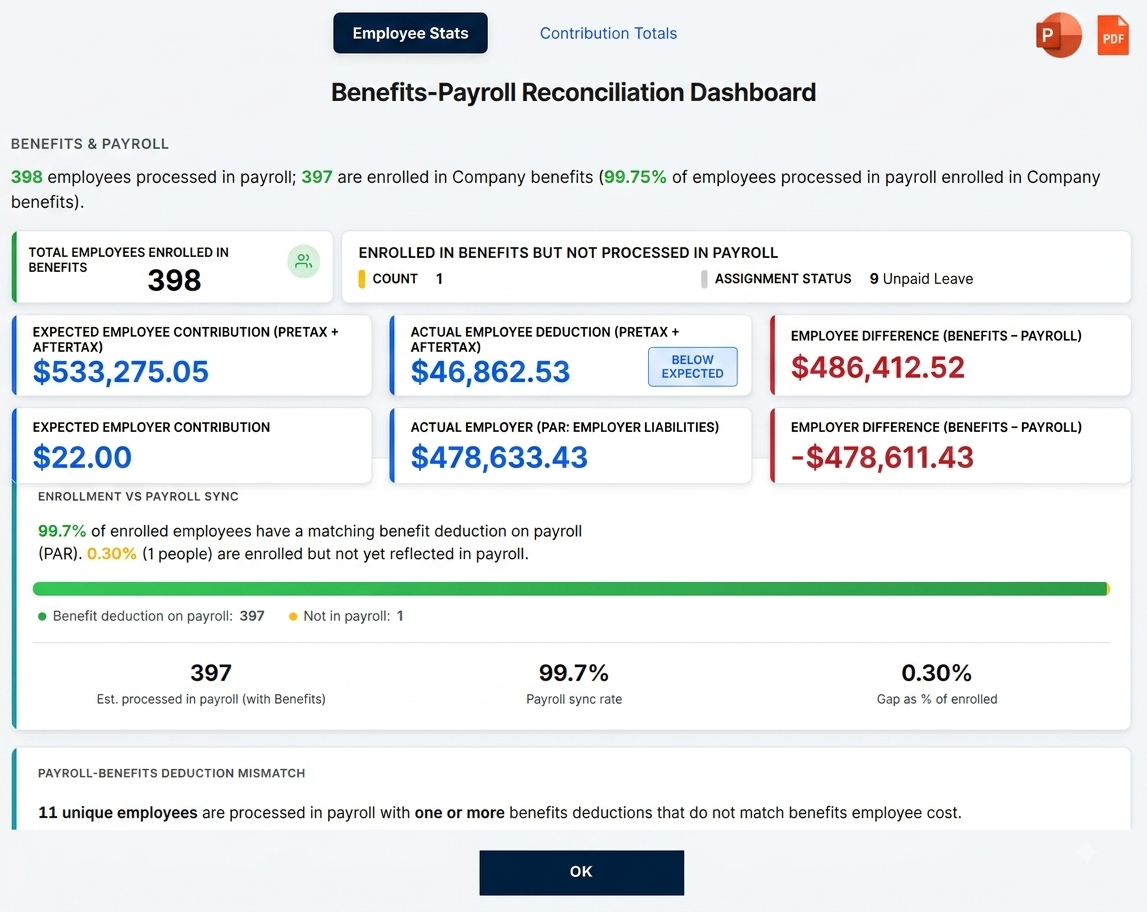Viewport: 1147px width, 912px height.
Task: Click the $22.00 expected employer contribution
Action: (x=82, y=457)
